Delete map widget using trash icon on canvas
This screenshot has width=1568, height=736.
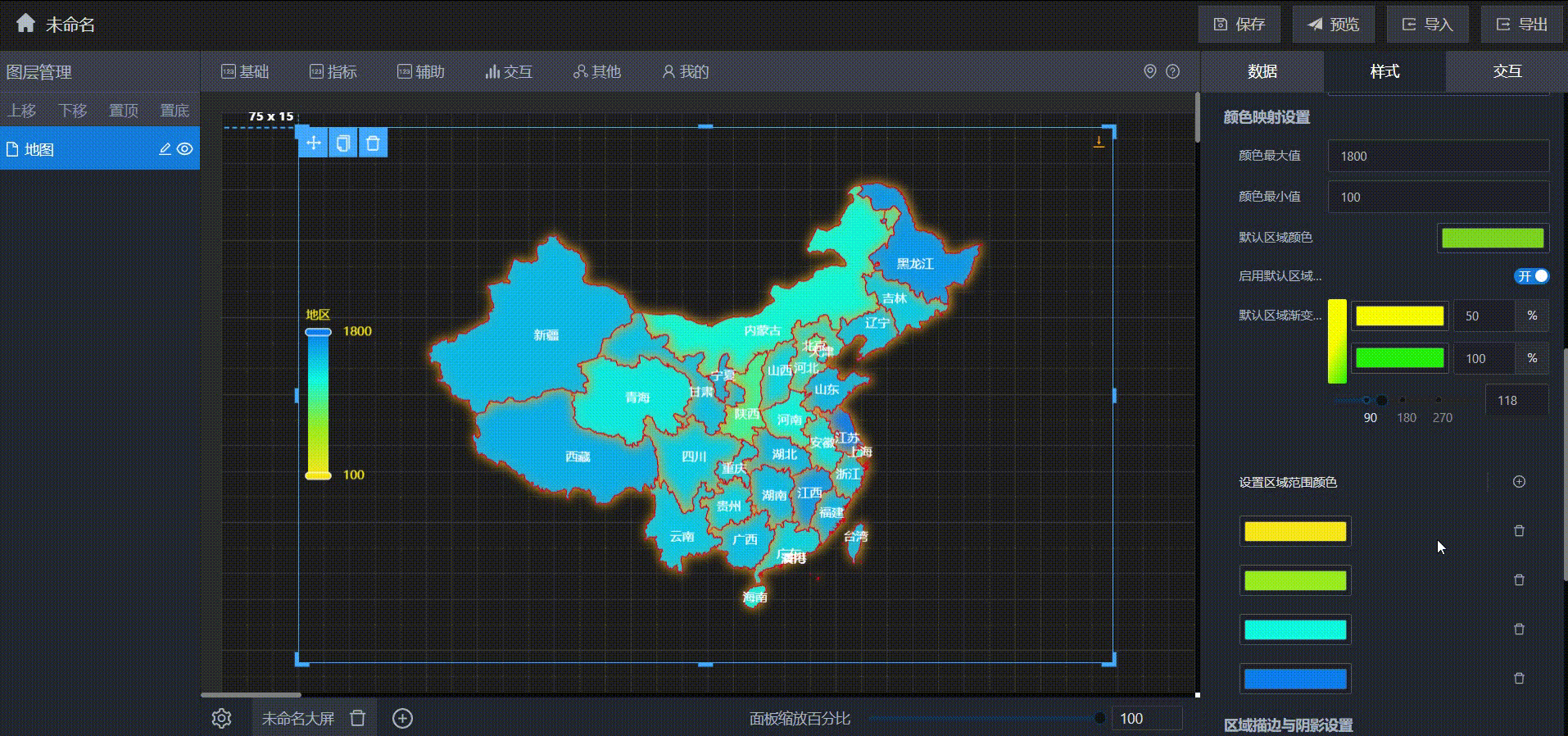[373, 143]
